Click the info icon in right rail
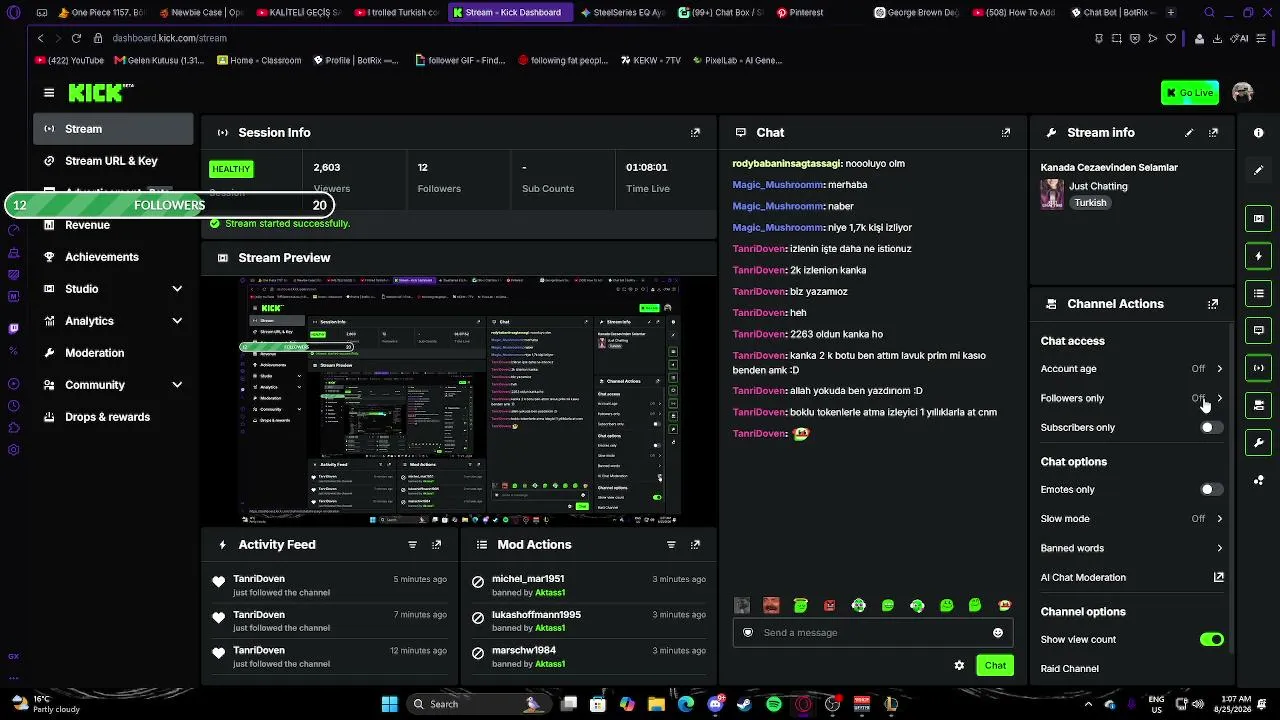This screenshot has width=1280, height=720. point(1258,133)
